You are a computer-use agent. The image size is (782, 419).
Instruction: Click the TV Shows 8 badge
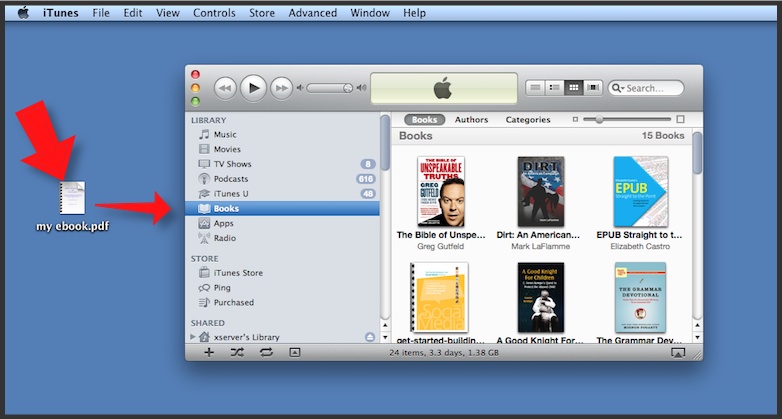(x=368, y=164)
